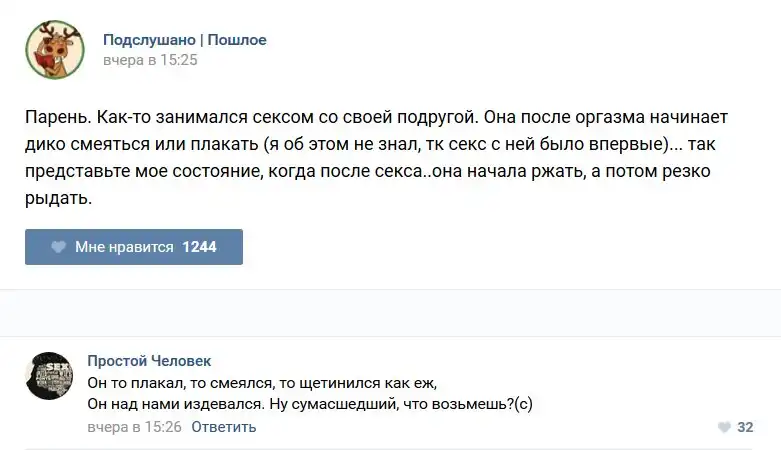The image size is (781, 450).
Task: Click the comment's 32 likes count
Action: 745,427
